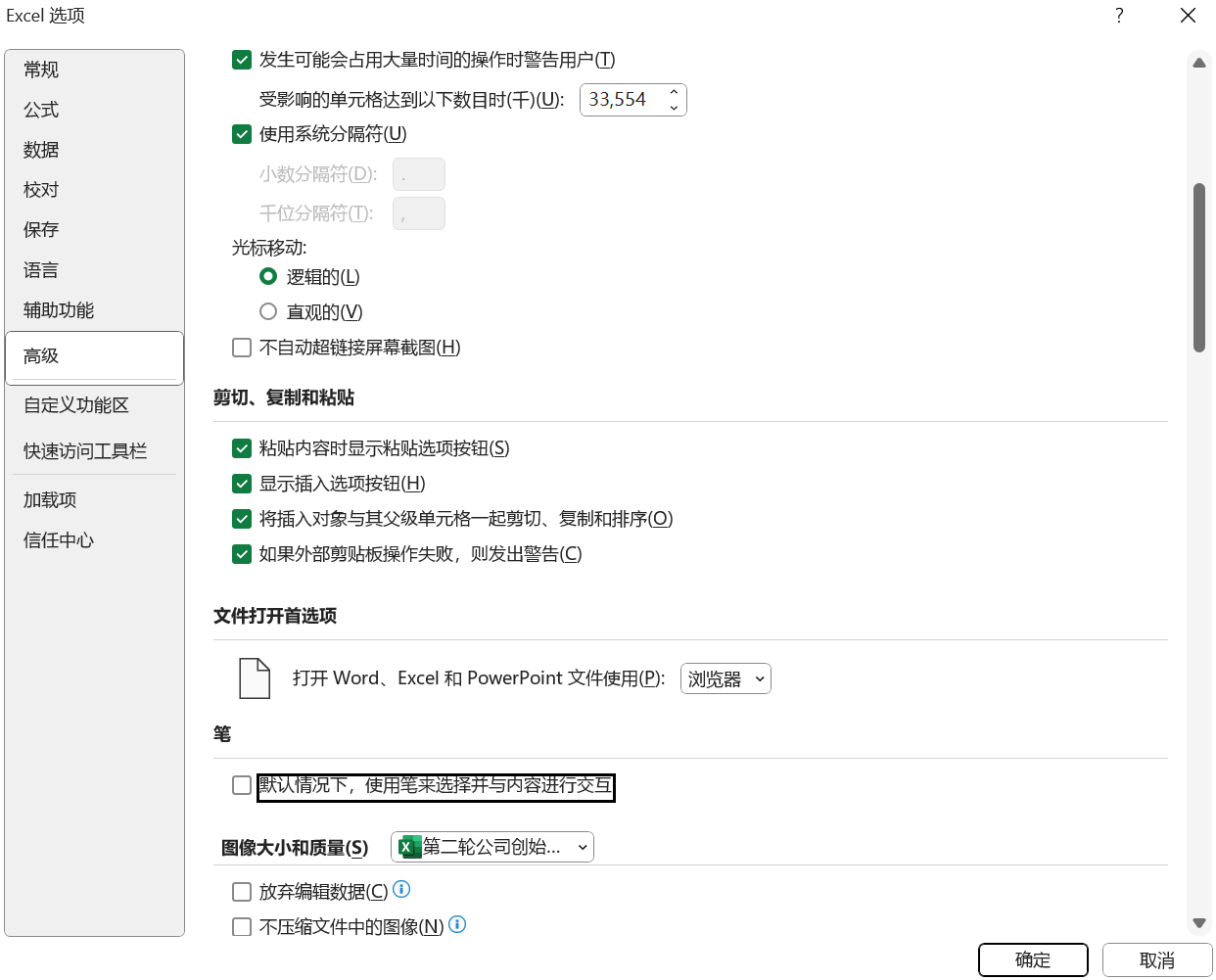
Task: Check 放弃编辑数据
Action: coord(242,891)
